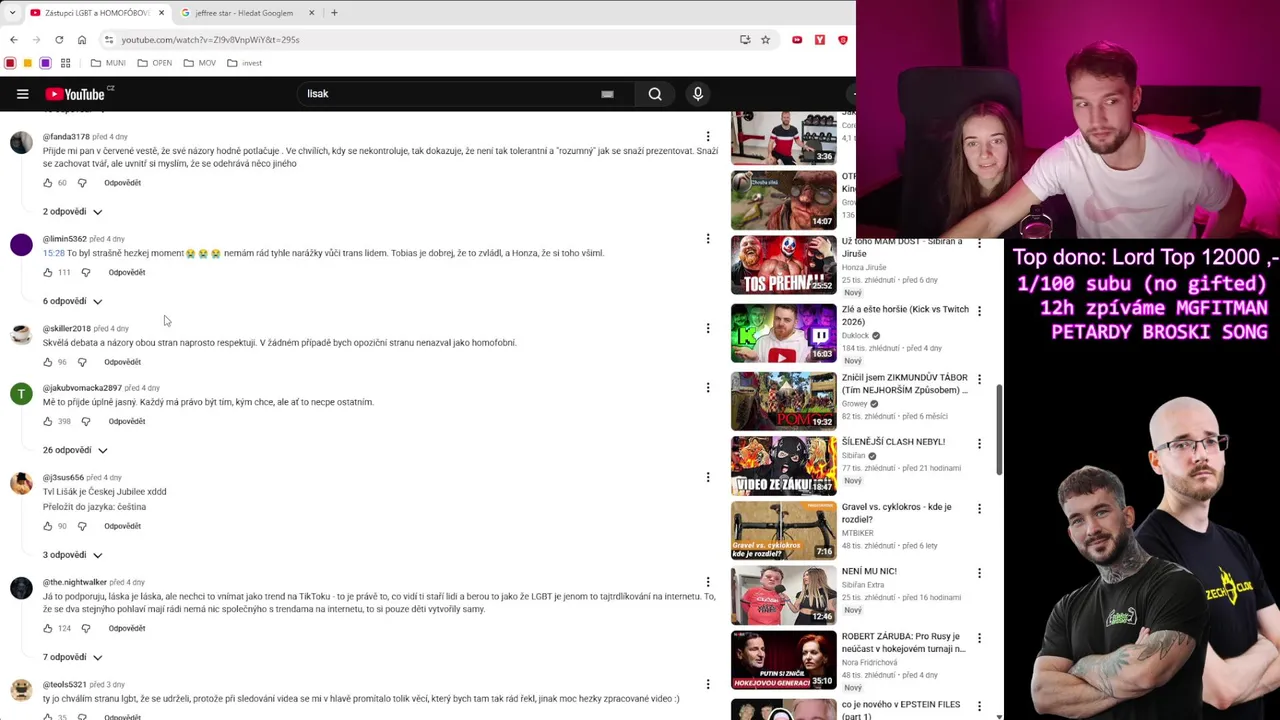Open the OPEN bookmarks folder
Image resolution: width=1280 pixels, height=720 pixels.
coord(154,63)
